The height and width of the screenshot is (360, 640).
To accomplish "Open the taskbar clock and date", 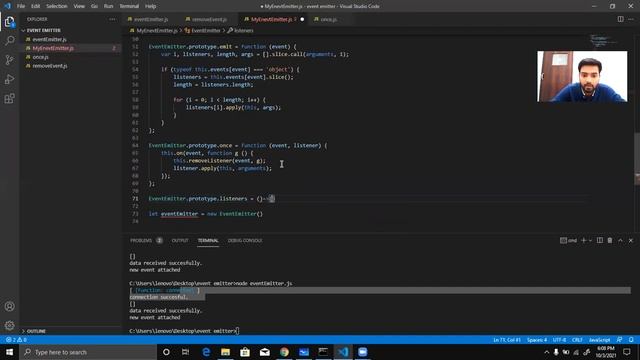I will 606,352.
